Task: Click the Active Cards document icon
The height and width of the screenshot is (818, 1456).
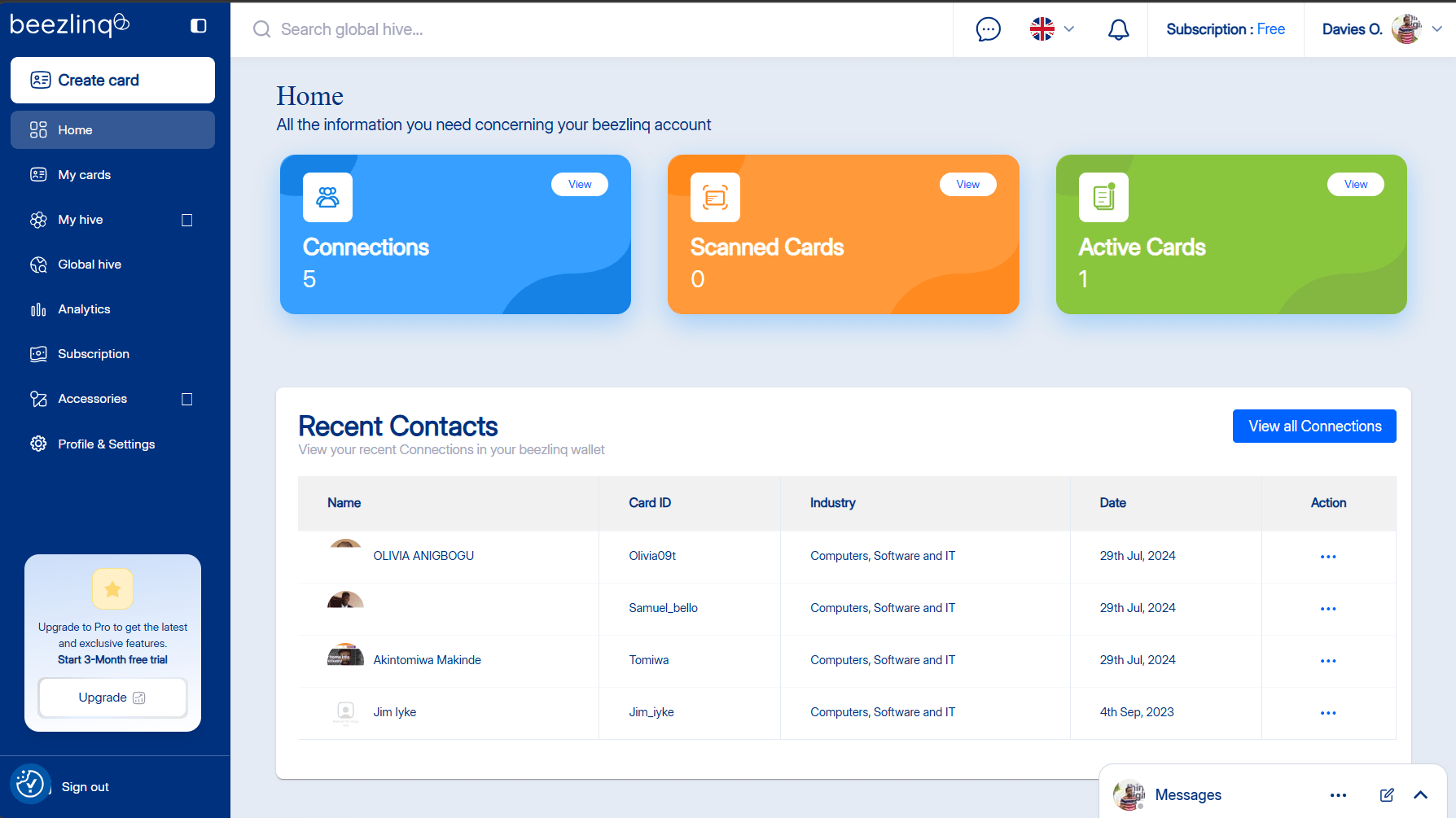Action: (1103, 197)
